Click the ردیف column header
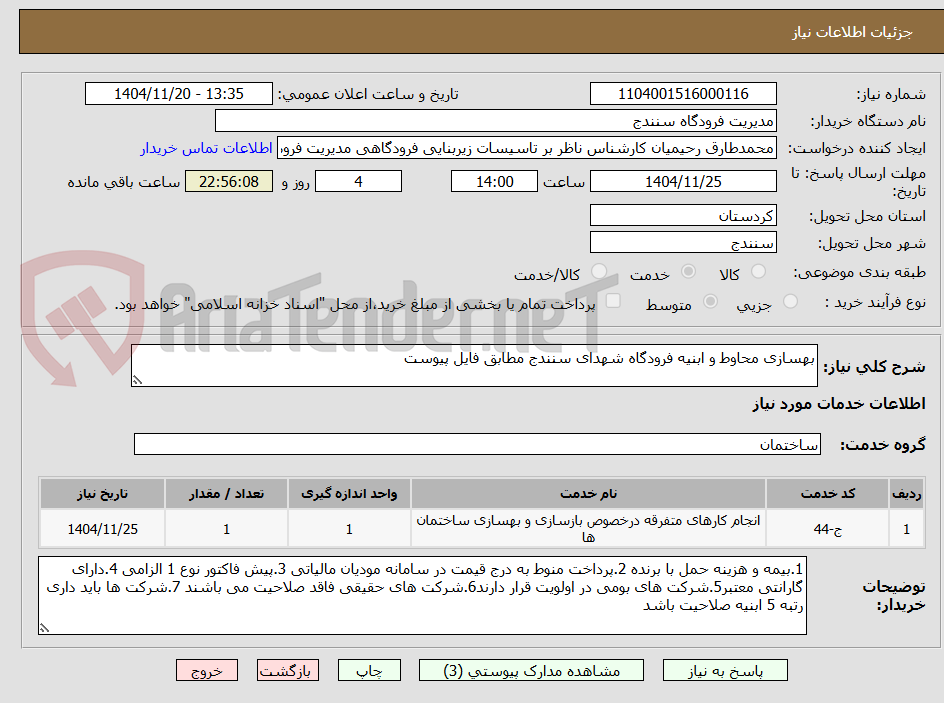This screenshot has width=944, height=703. 907,494
